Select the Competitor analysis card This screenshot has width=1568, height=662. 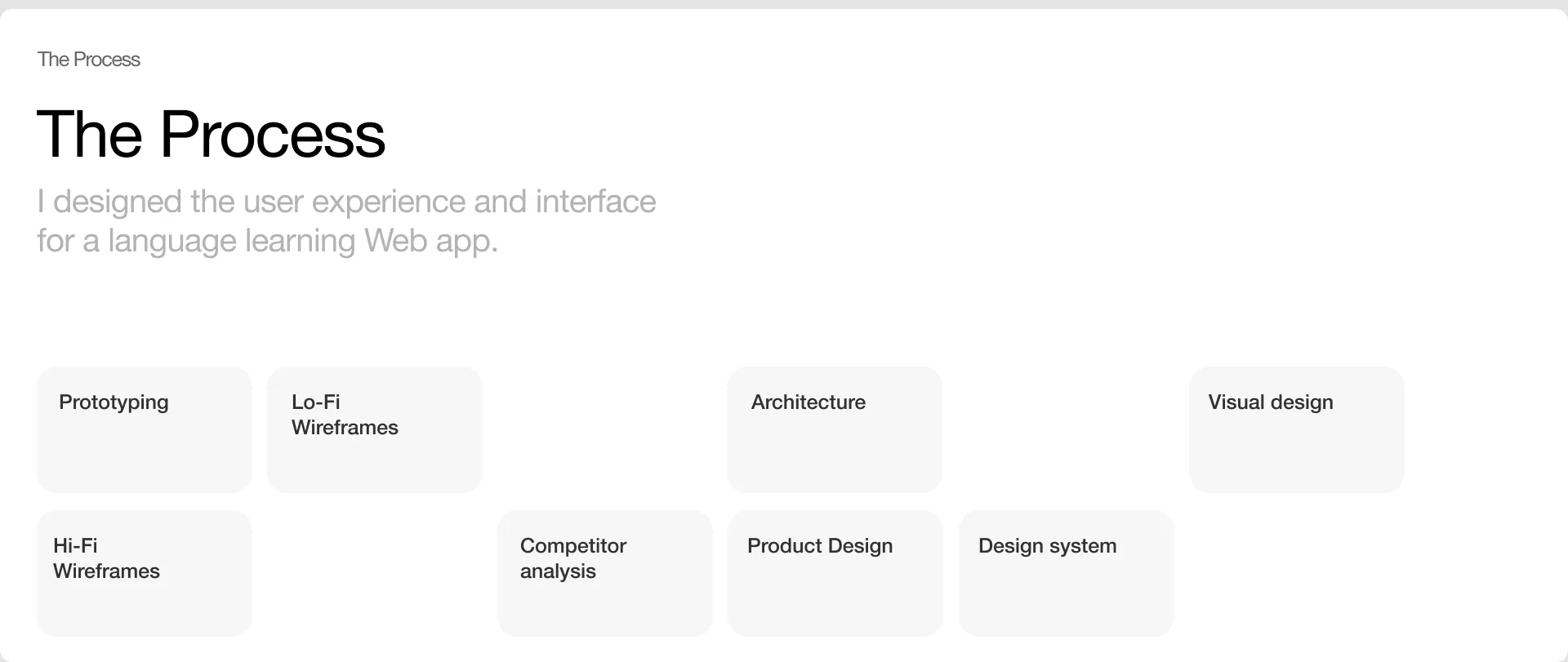[x=605, y=573]
